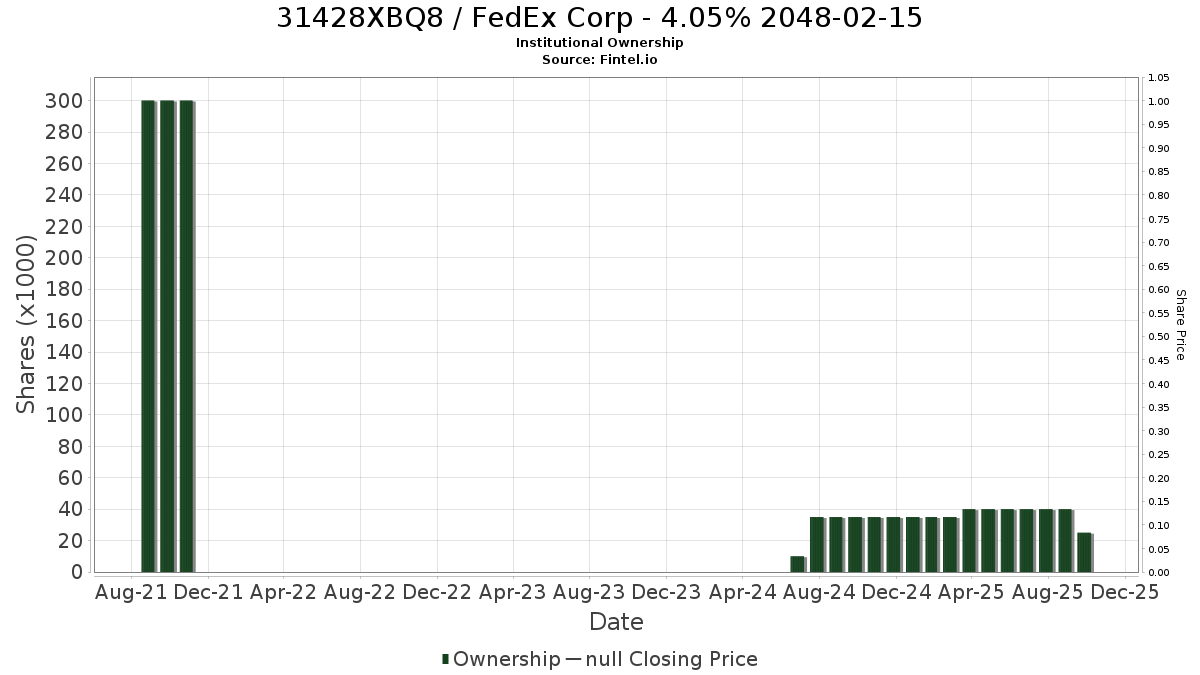Click the shortest bar near Aug-24
The width and height of the screenshot is (1200, 675).
(x=797, y=564)
